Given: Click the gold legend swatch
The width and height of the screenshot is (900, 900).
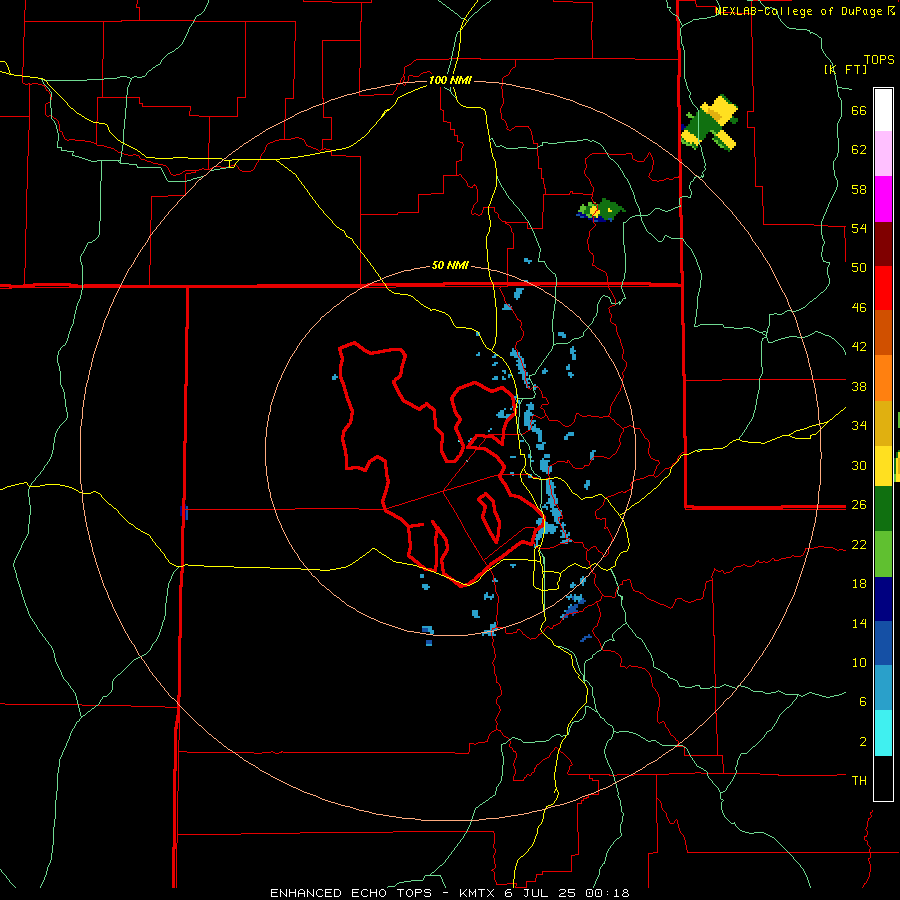Looking at the screenshot, I should (883, 422).
